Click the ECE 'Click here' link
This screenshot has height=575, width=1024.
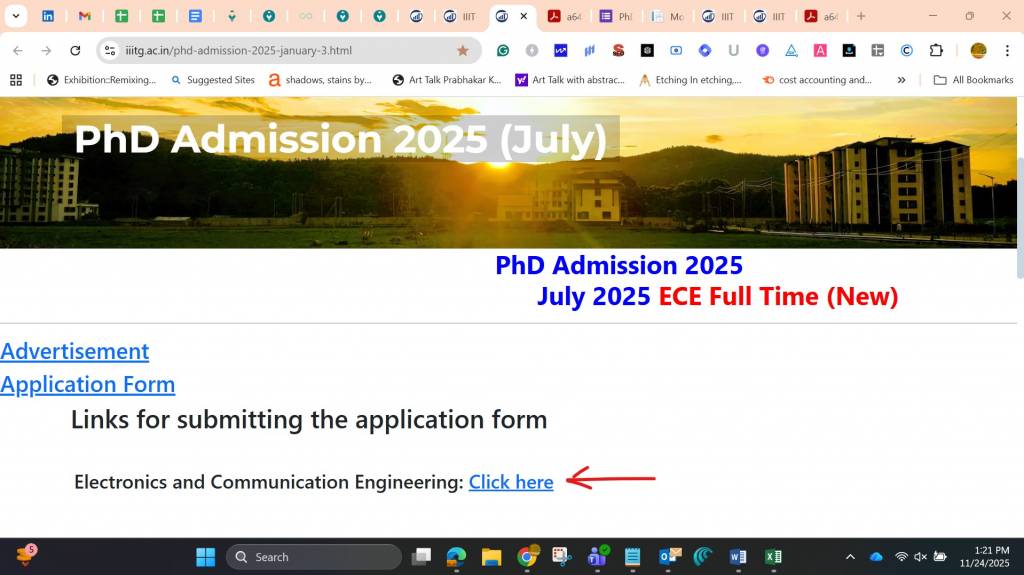click(x=511, y=482)
